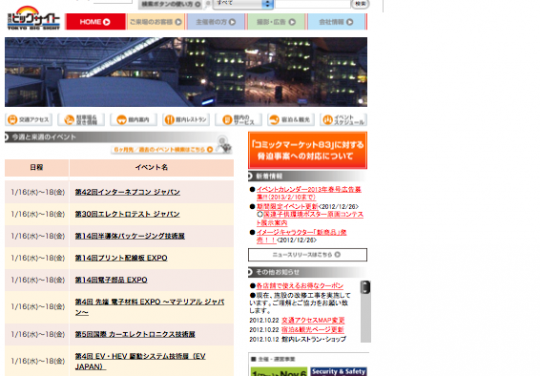Open the 交通アクセス train icon button
Screen dimensions: 540x376
pyautogui.click(x=29, y=119)
